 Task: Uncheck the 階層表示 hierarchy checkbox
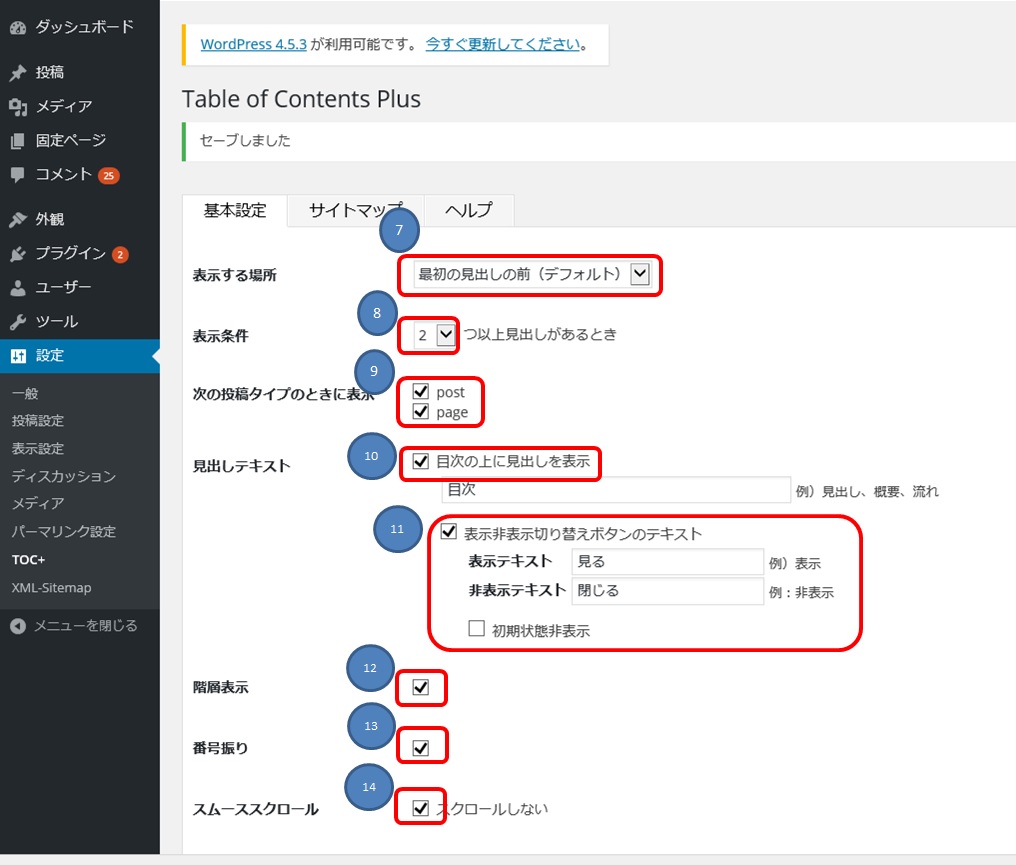(421, 687)
